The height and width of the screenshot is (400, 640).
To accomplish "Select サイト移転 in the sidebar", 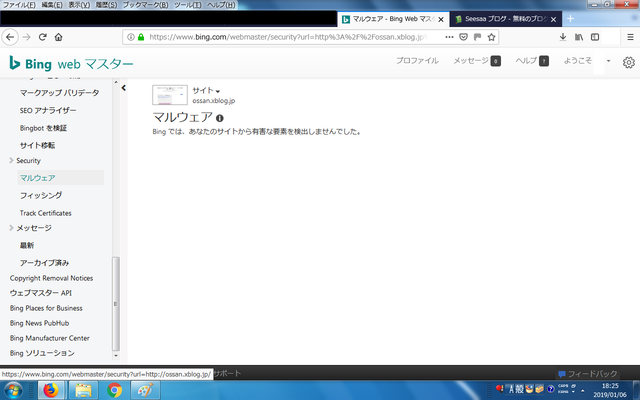I will tap(37, 146).
